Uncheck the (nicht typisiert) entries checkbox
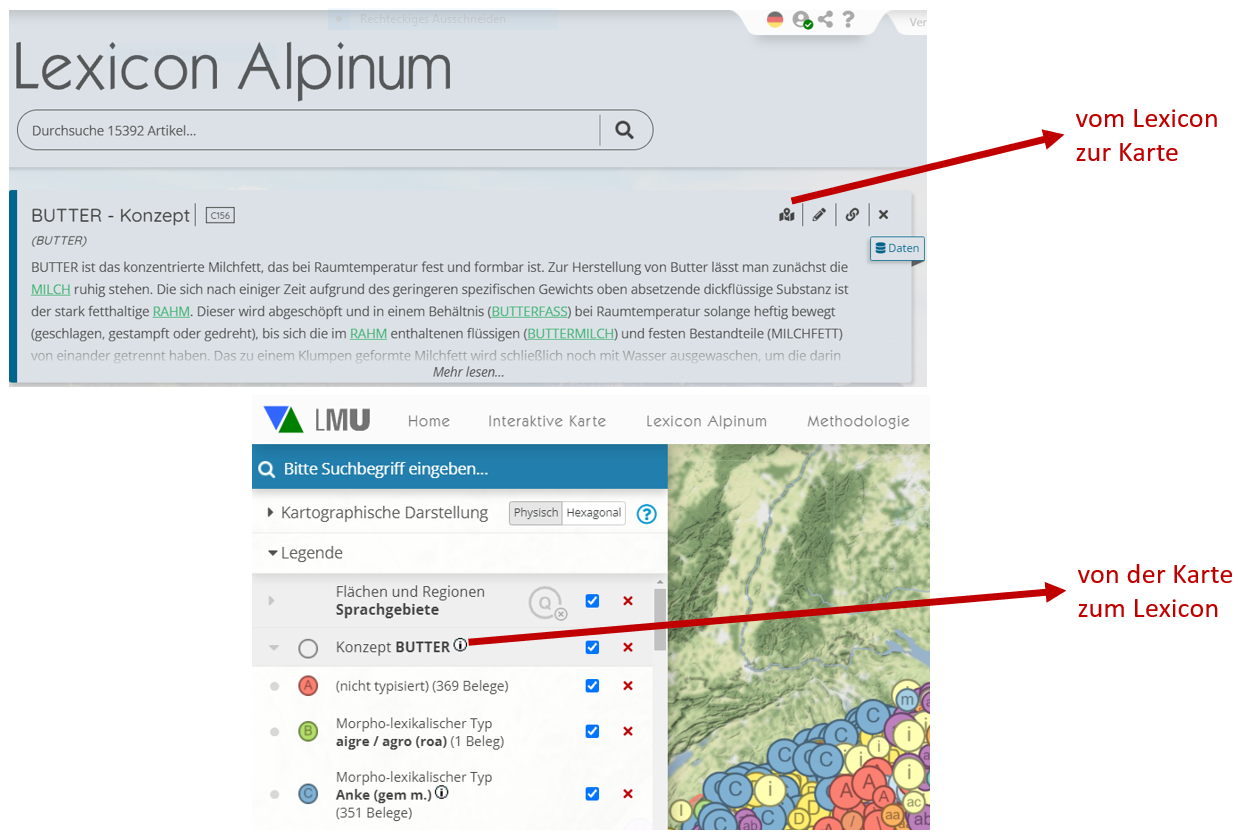Image resolution: width=1239 pixels, height=835 pixels. (592, 686)
